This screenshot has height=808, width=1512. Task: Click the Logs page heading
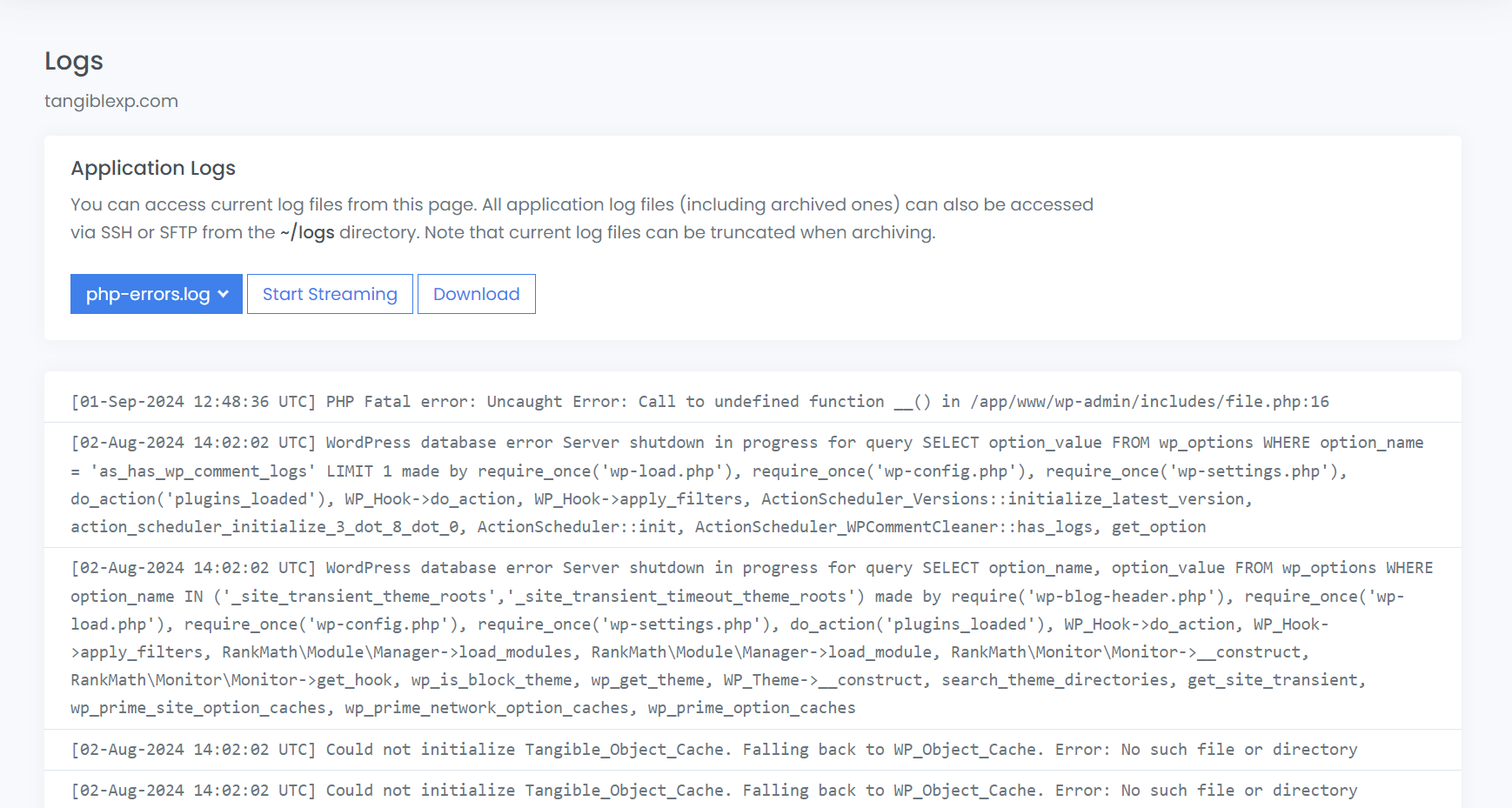[74, 61]
